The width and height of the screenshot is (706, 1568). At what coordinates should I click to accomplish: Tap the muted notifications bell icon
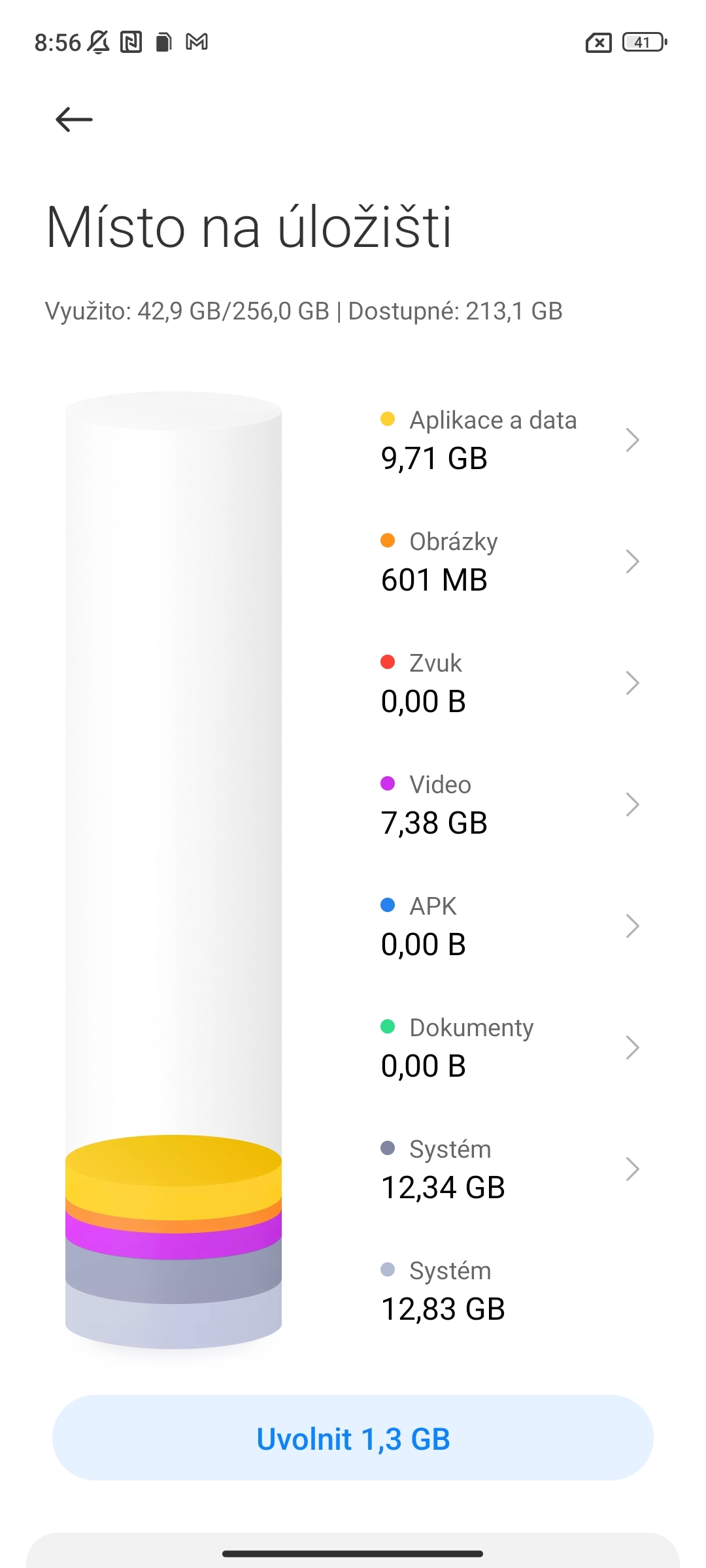tap(99, 42)
